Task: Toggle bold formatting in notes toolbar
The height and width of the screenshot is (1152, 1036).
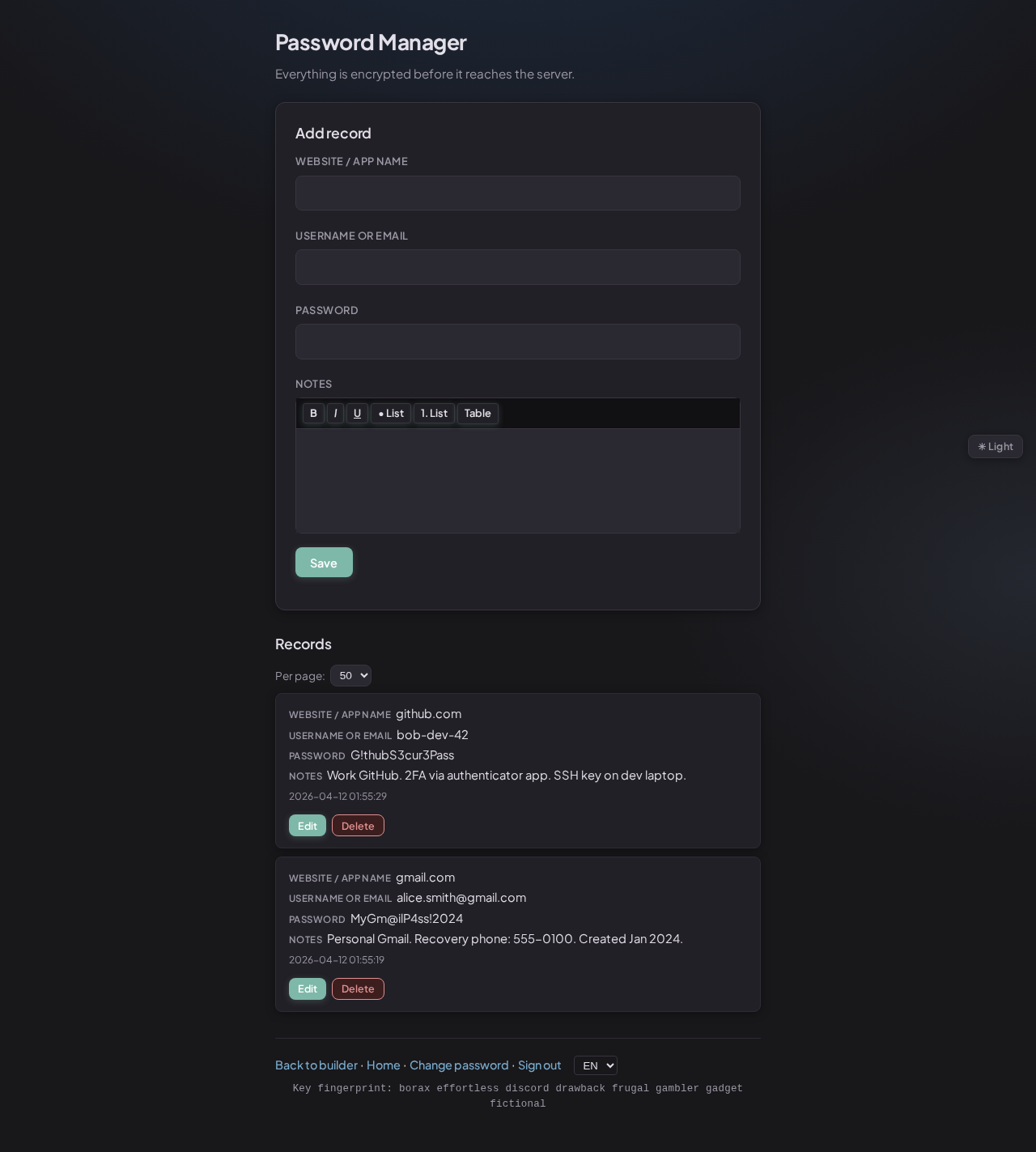Action: coord(313,414)
